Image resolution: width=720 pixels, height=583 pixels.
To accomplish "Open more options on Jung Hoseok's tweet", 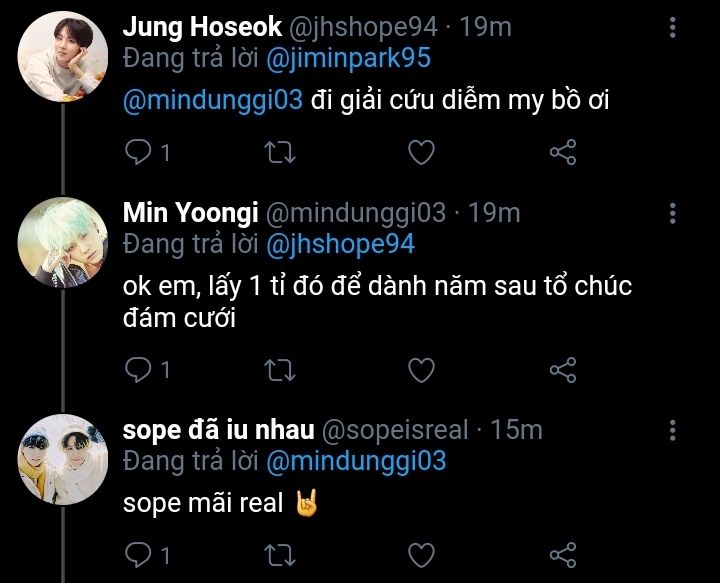I will coord(672,27).
